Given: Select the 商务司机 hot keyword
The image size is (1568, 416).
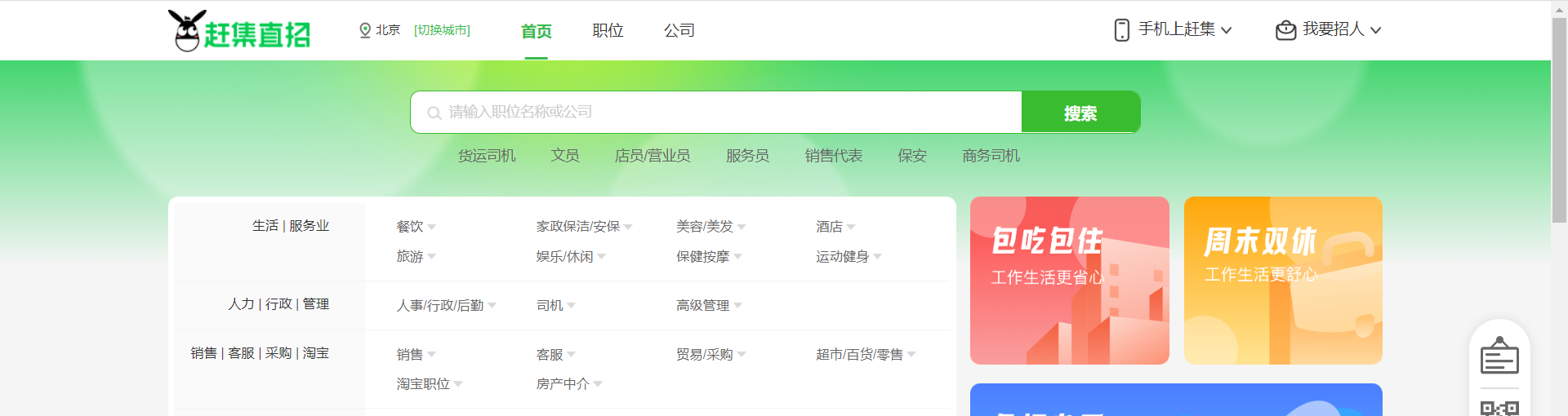Looking at the screenshot, I should 991,156.
